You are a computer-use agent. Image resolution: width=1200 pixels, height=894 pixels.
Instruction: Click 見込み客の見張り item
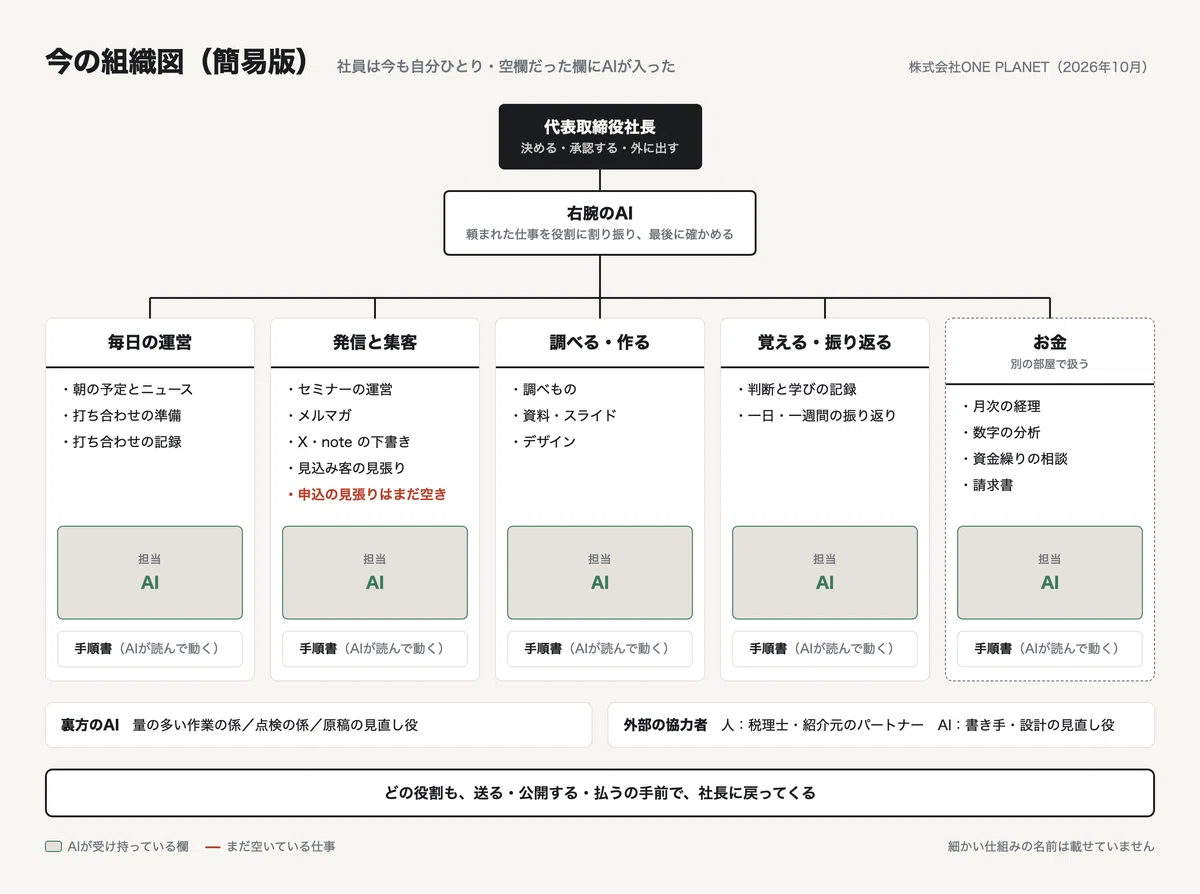coord(345,468)
